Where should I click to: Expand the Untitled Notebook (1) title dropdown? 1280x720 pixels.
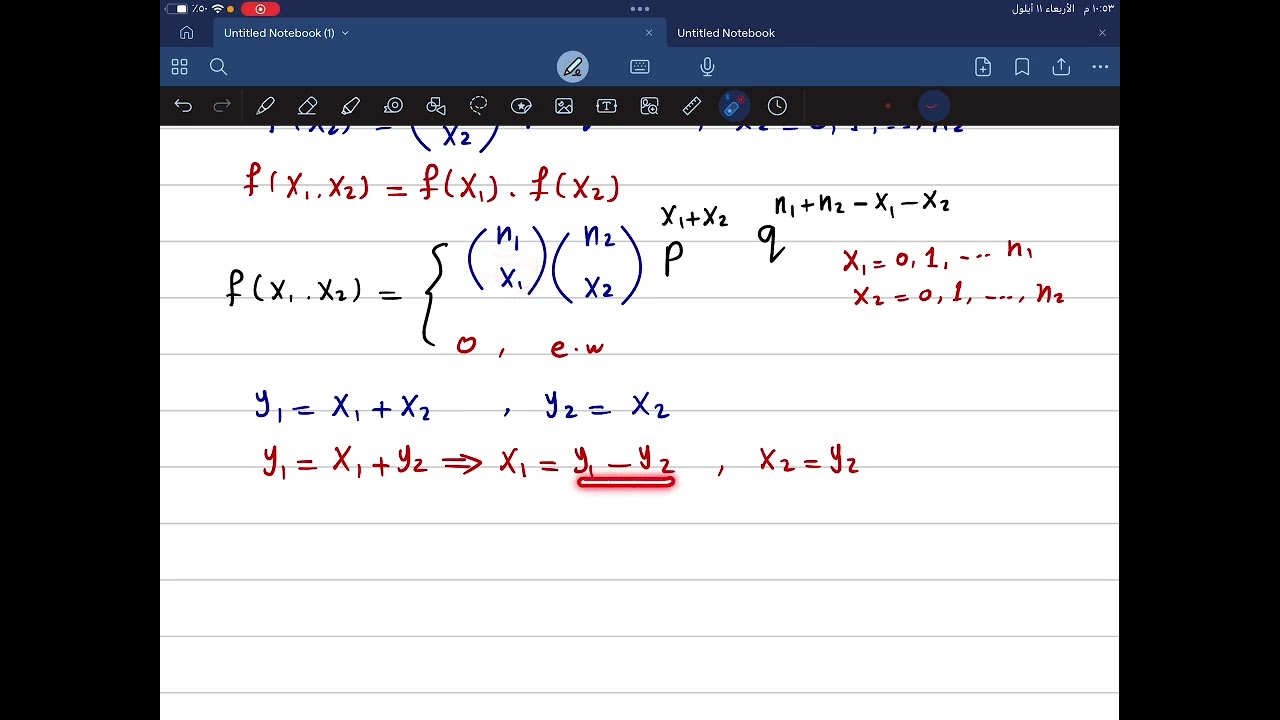345,33
